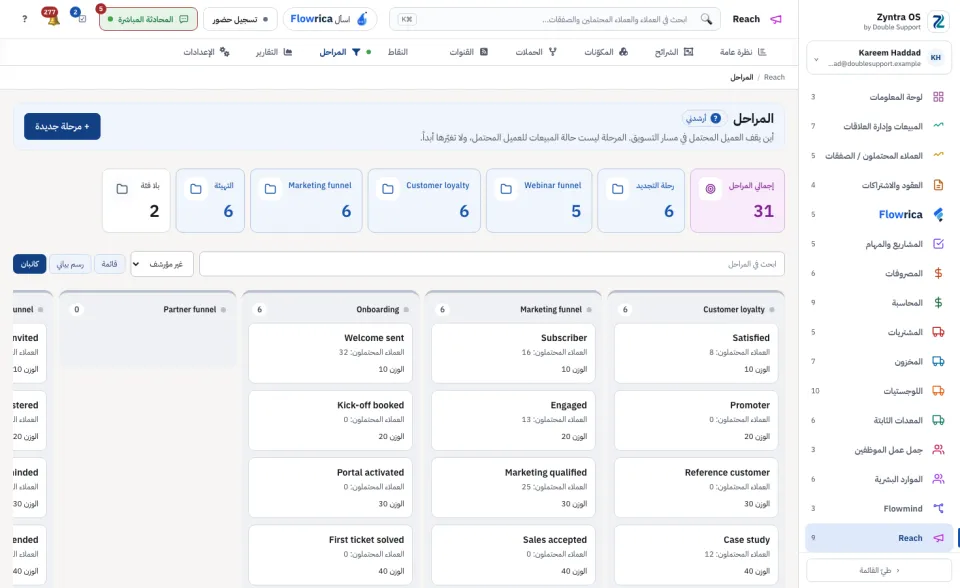Open sales and relationship management in sidebar
The height and width of the screenshot is (588, 960).
tap(879, 126)
